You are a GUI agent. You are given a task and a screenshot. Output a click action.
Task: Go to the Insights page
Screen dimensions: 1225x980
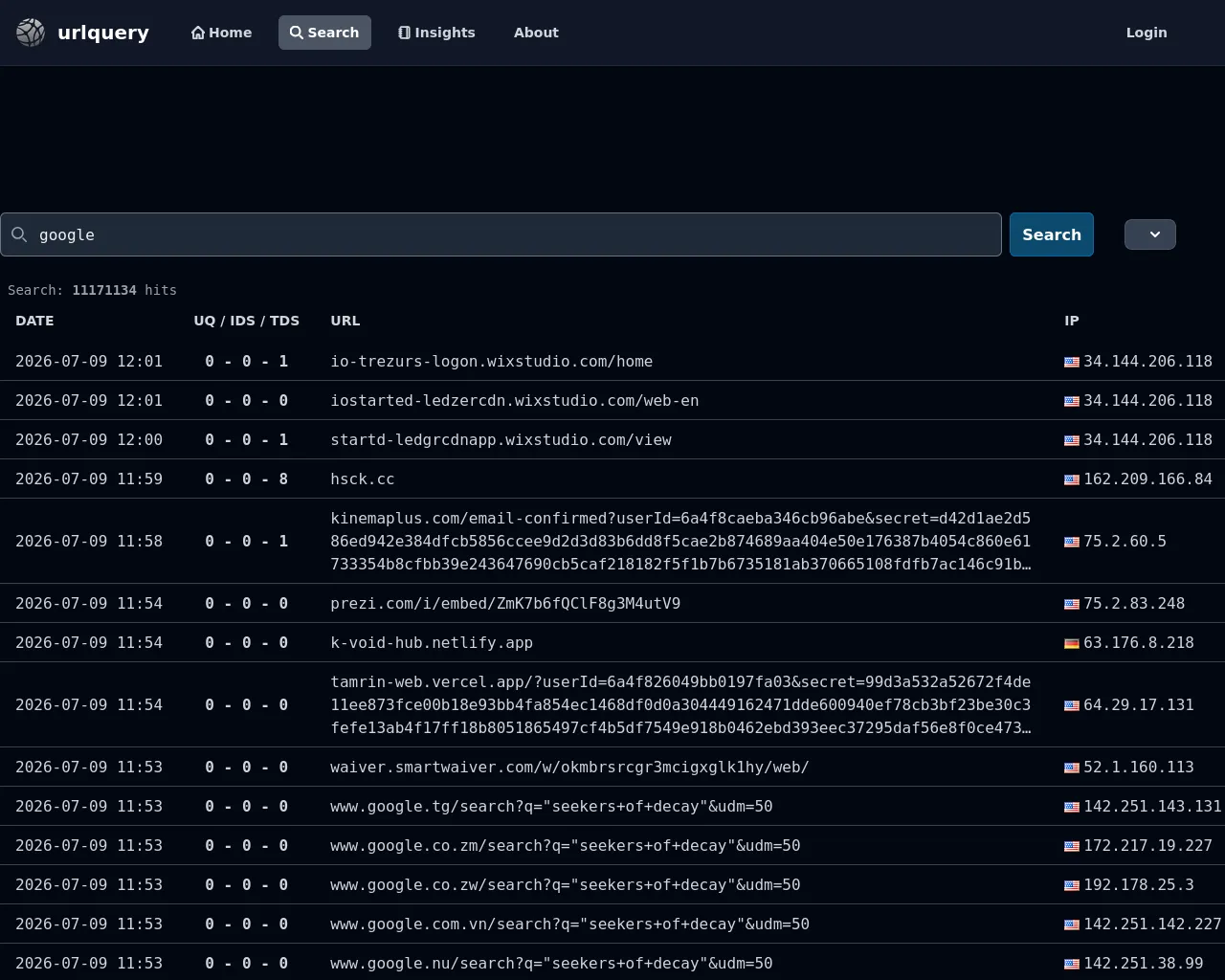tap(436, 33)
